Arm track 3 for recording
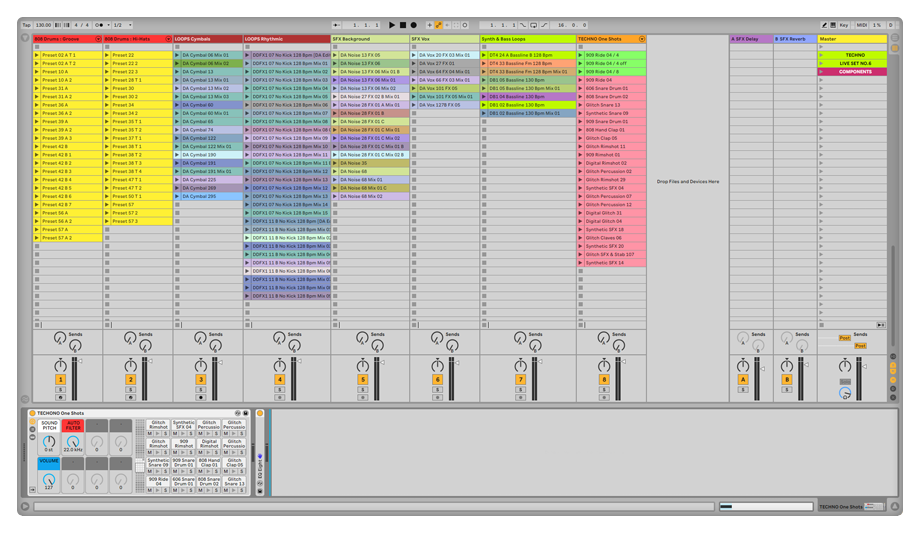 [x=201, y=397]
